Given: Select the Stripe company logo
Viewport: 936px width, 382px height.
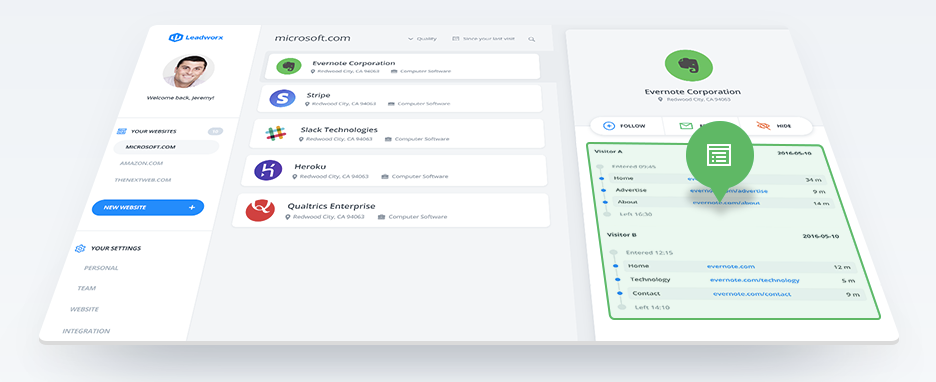Looking at the screenshot, I should tap(282, 98).
